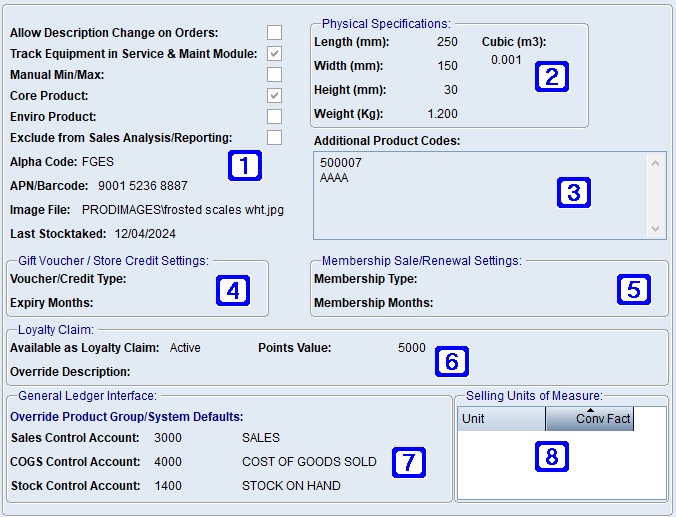Click the Width value 150
Image resolution: width=676 pixels, height=517 pixels.
447,66
